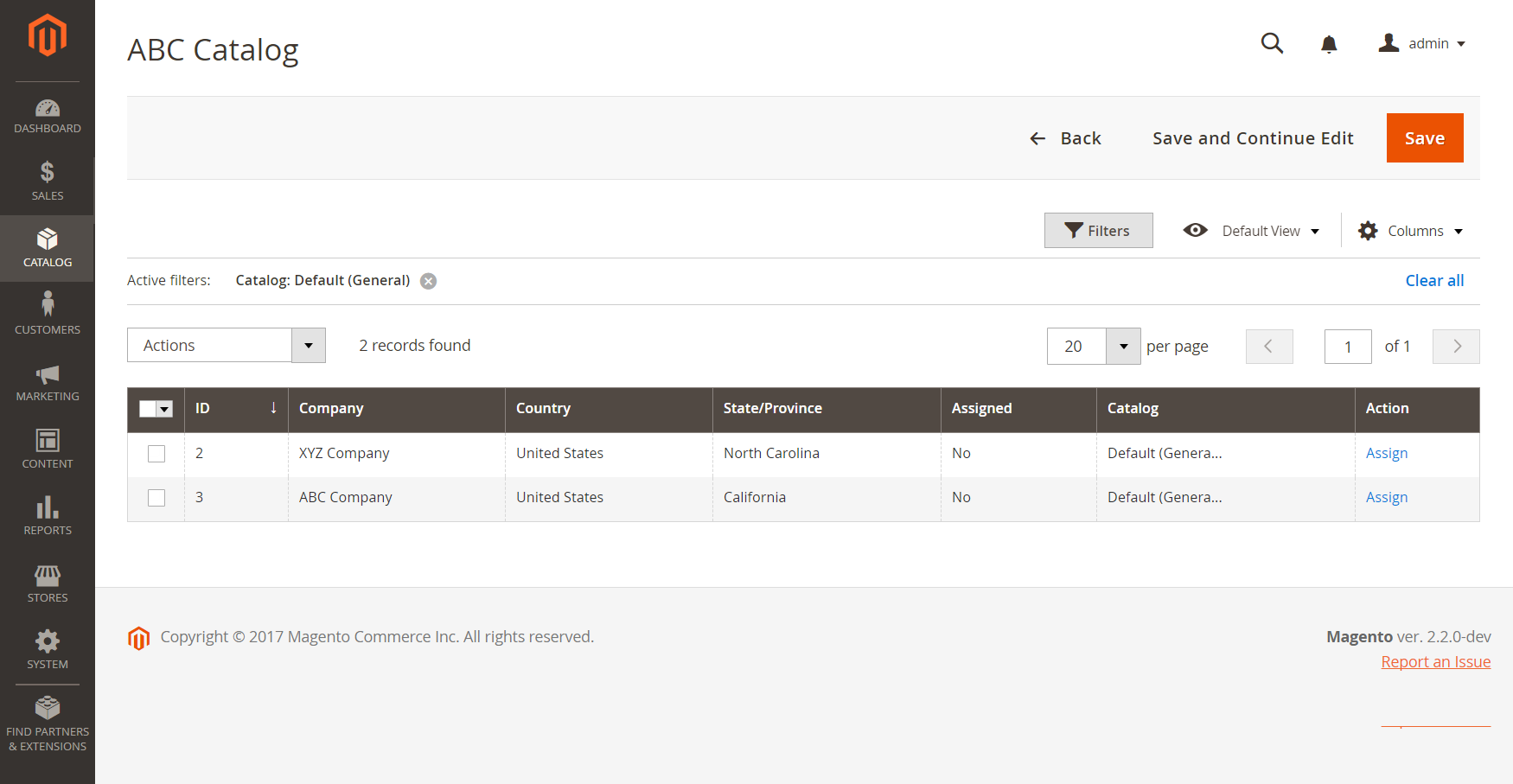This screenshot has width=1513, height=784.
Task: Sort by the Country column header
Action: coord(609,409)
